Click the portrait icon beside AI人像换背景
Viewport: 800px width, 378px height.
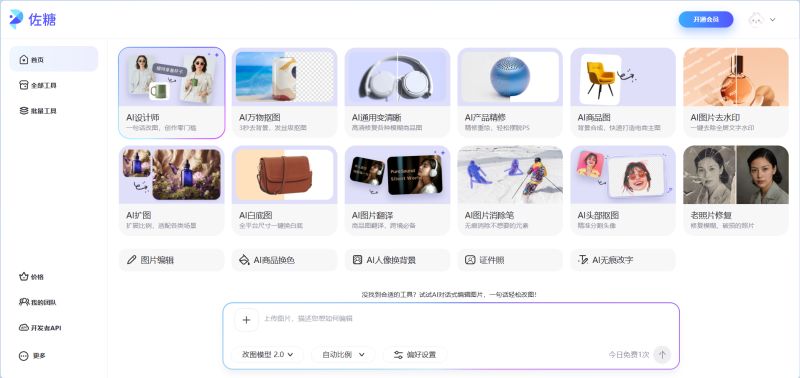pos(357,260)
